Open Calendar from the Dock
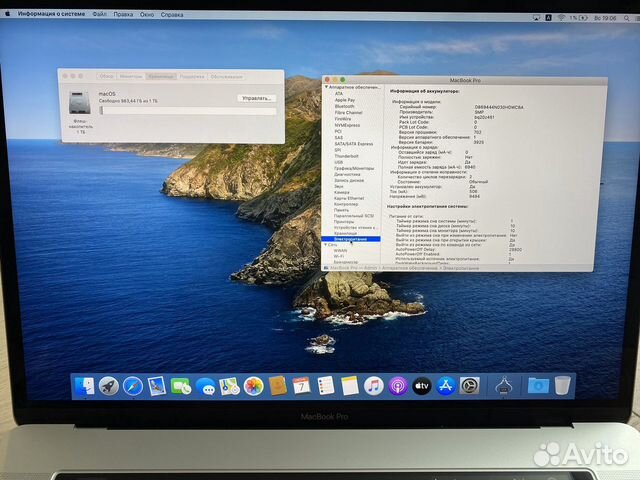Image resolution: width=640 pixels, height=480 pixels. pos(301,386)
